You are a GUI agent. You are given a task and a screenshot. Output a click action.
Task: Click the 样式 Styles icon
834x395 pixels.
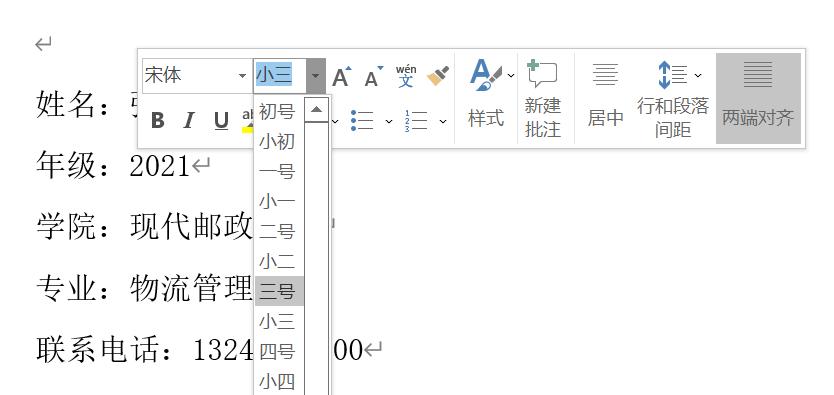(486, 74)
